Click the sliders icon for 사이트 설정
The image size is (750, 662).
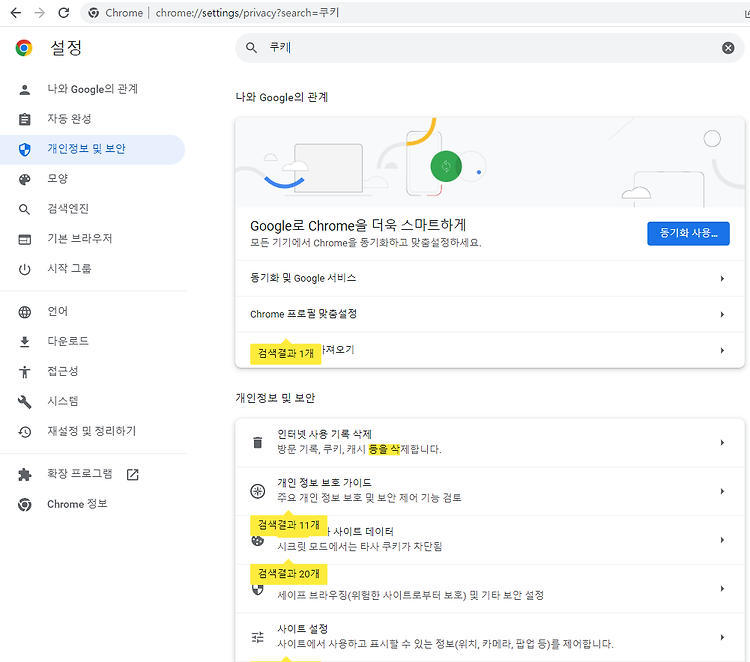click(x=258, y=637)
